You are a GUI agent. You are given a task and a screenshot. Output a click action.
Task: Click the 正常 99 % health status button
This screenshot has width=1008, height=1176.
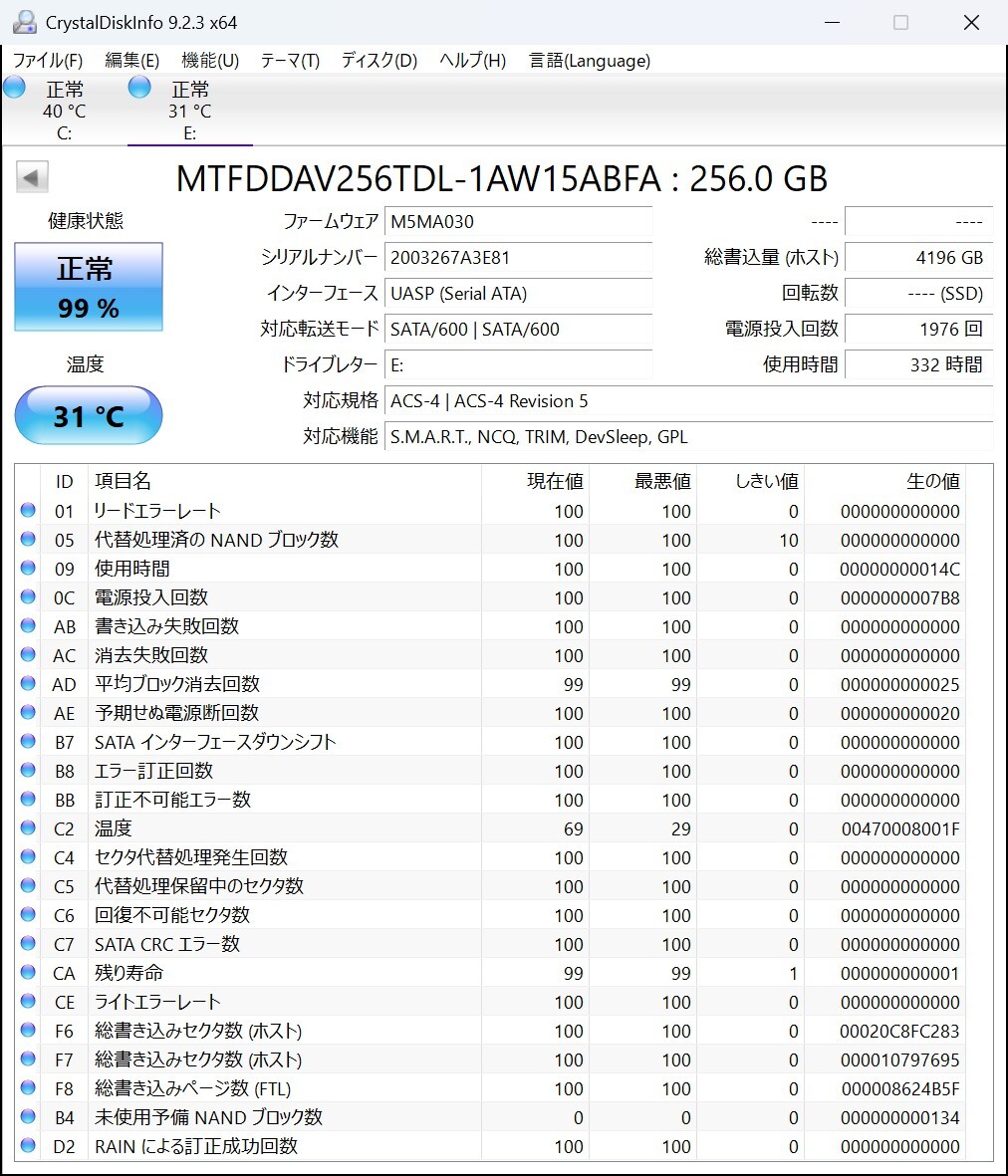[89, 287]
